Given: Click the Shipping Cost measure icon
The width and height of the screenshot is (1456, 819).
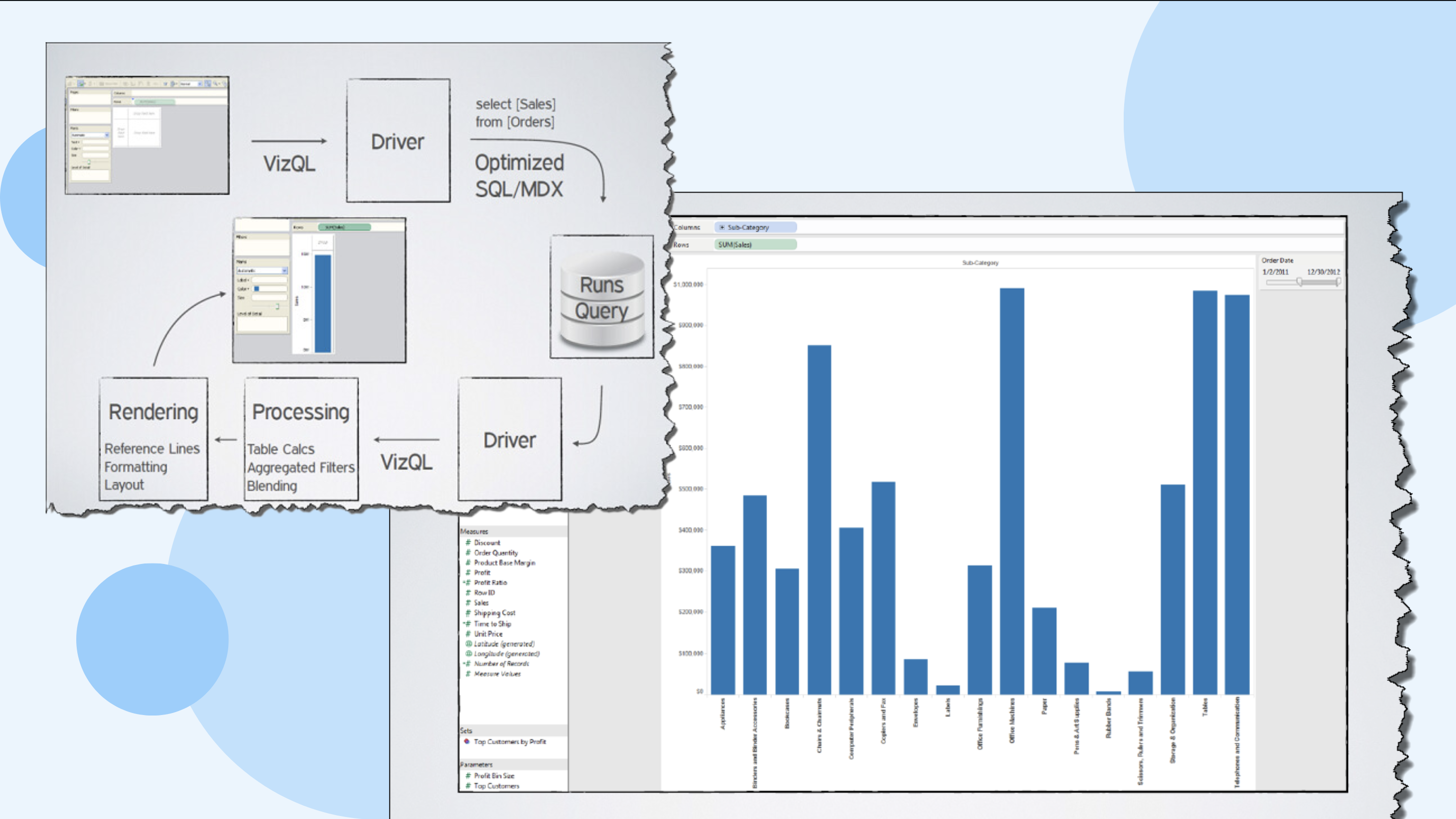Looking at the screenshot, I should [x=468, y=613].
